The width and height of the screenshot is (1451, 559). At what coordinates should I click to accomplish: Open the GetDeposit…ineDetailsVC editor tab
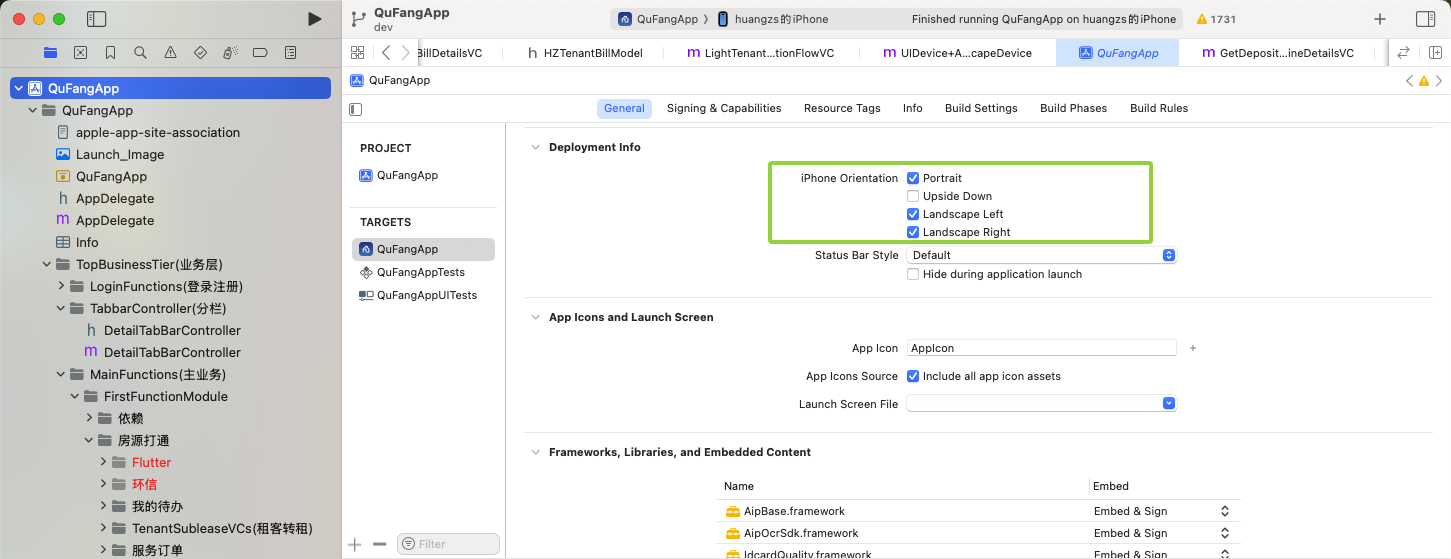click(1278, 53)
